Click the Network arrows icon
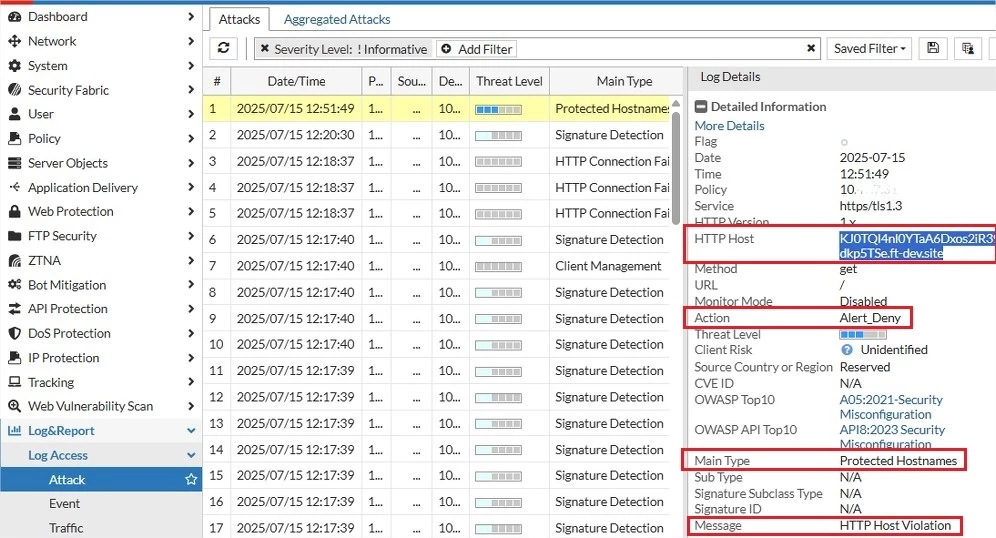 pyautogui.click(x=14, y=41)
